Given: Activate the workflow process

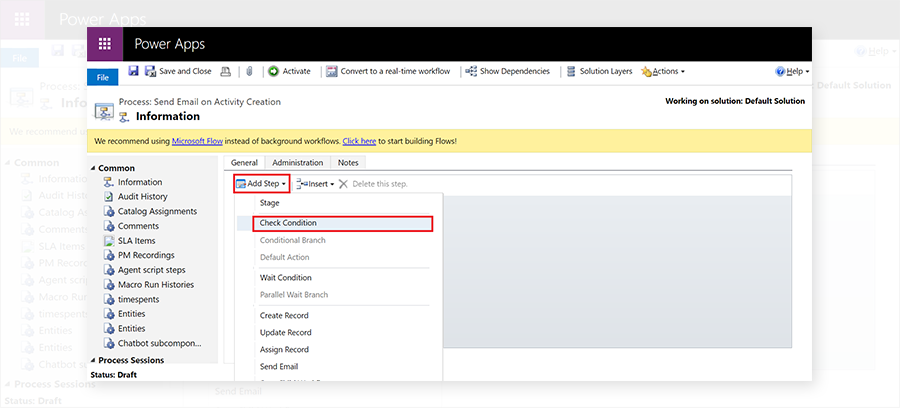Looking at the screenshot, I should point(290,71).
